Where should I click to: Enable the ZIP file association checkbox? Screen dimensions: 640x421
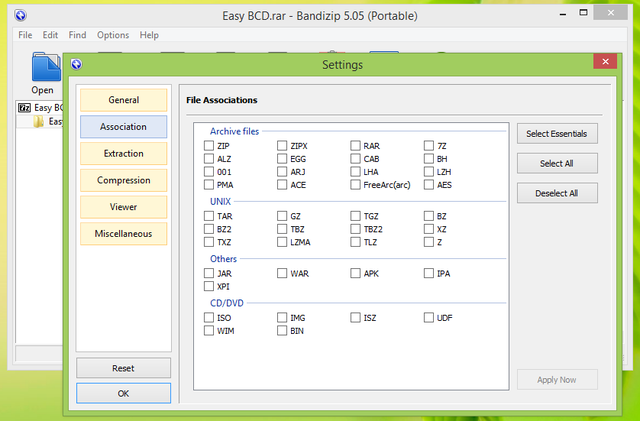pos(209,146)
